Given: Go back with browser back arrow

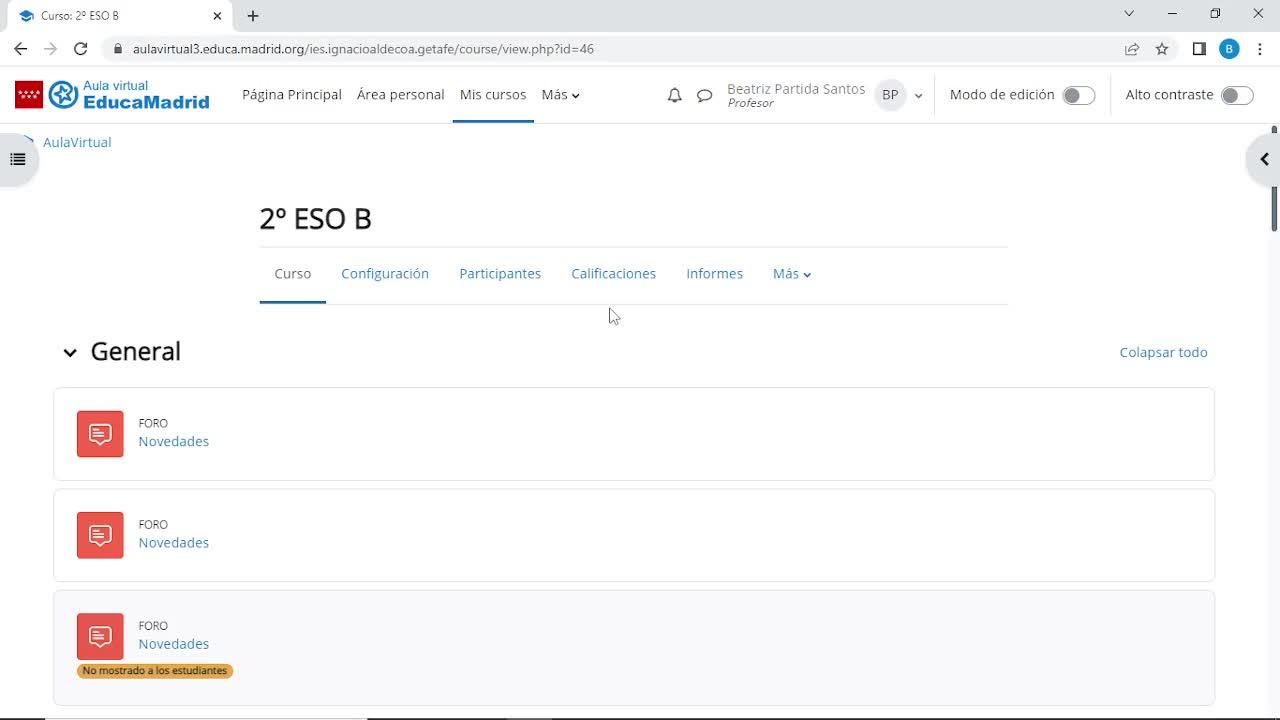Looking at the screenshot, I should [x=21, y=48].
